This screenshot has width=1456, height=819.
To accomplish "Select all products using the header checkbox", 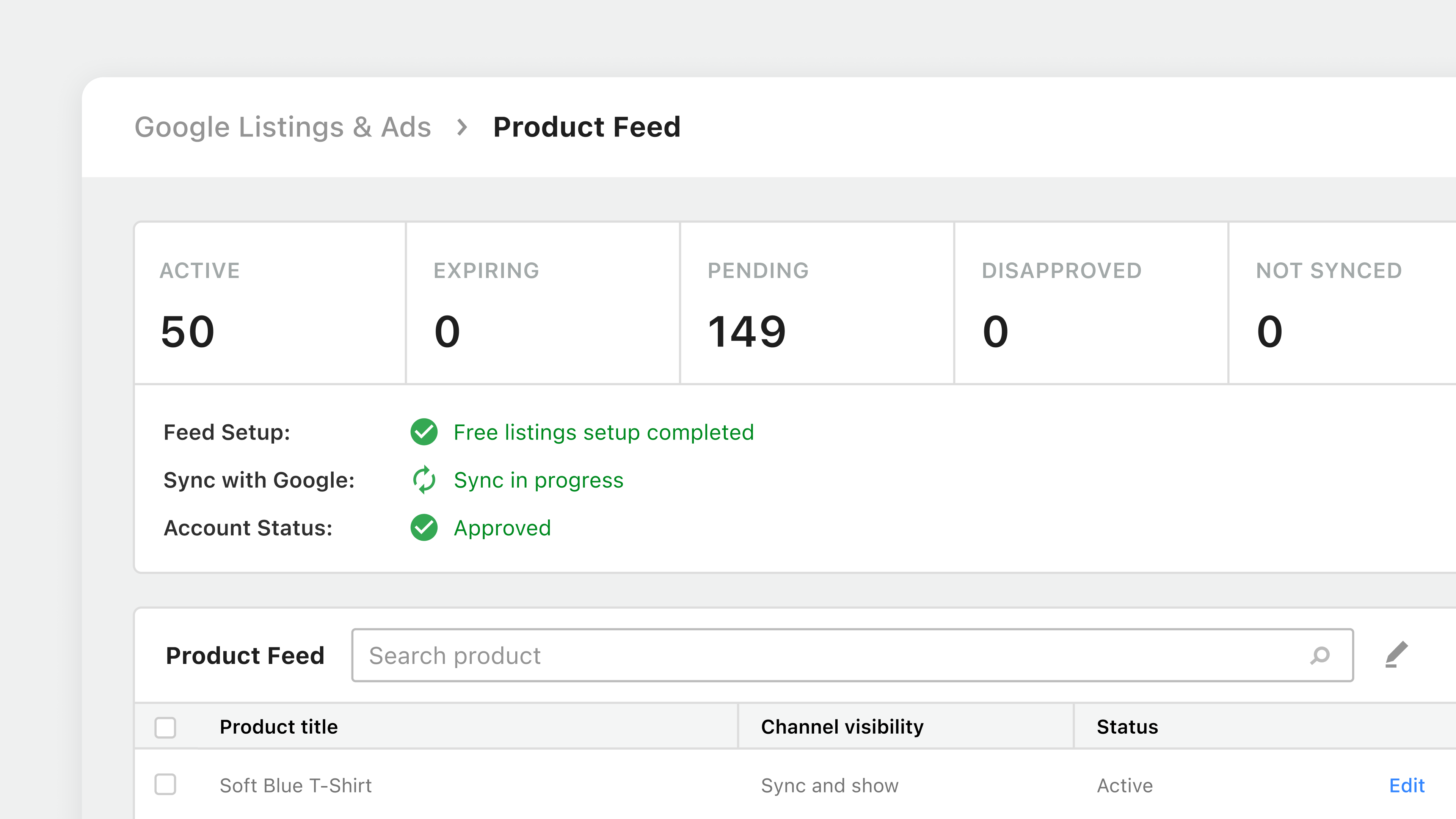I will (165, 727).
